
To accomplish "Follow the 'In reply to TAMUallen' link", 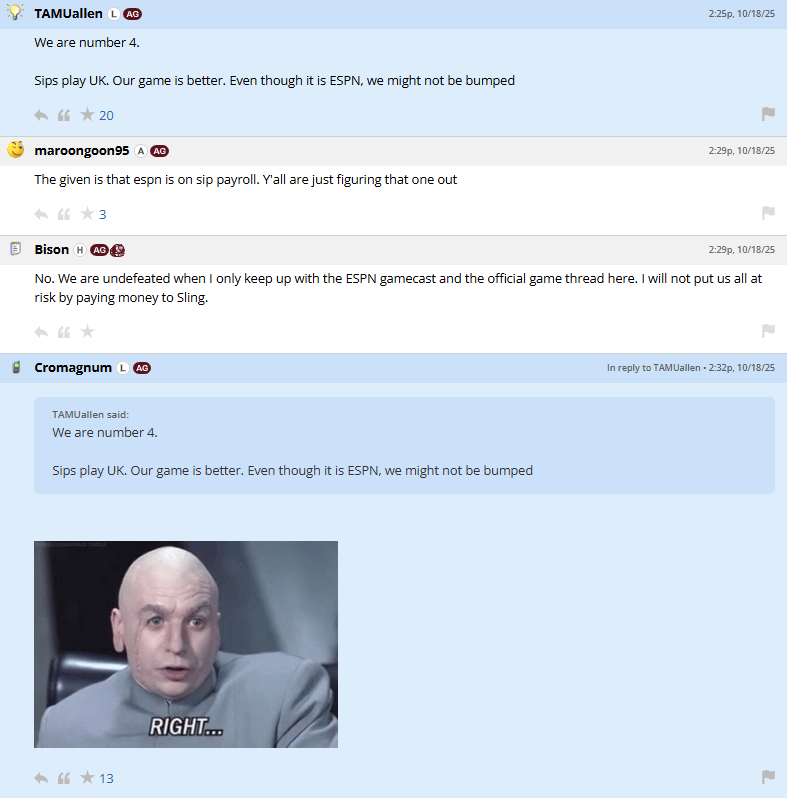I will point(653,367).
